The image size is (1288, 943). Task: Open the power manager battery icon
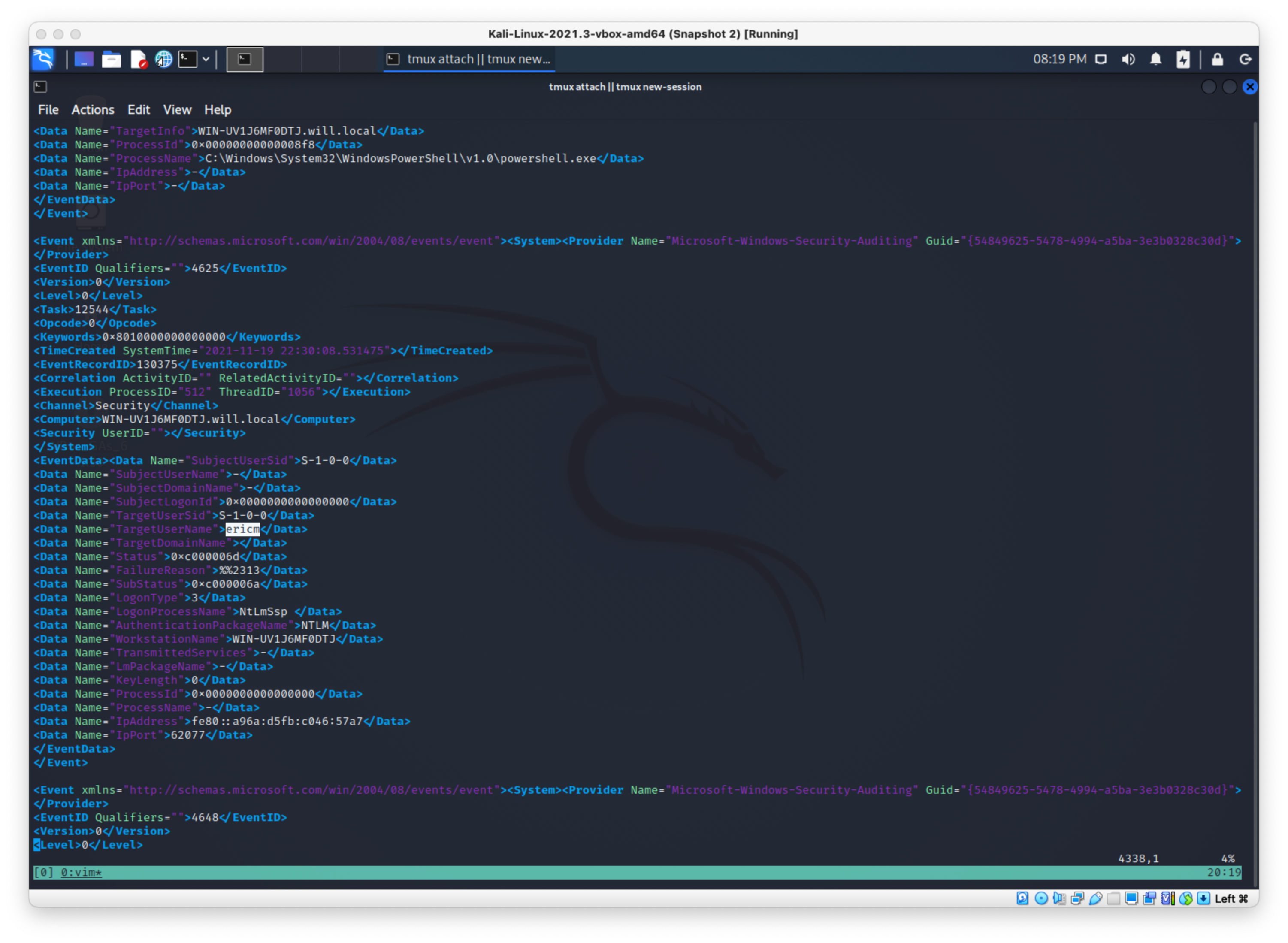[x=1183, y=59]
